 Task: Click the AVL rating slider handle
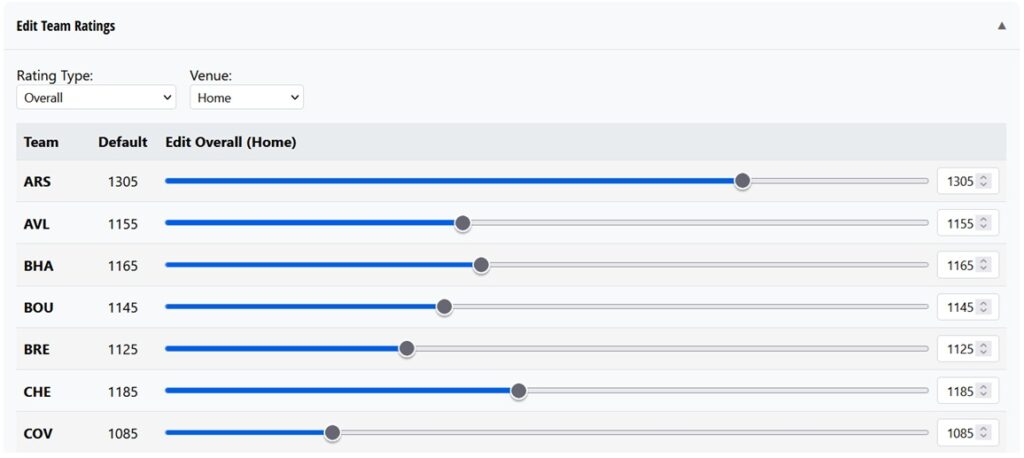(462, 223)
